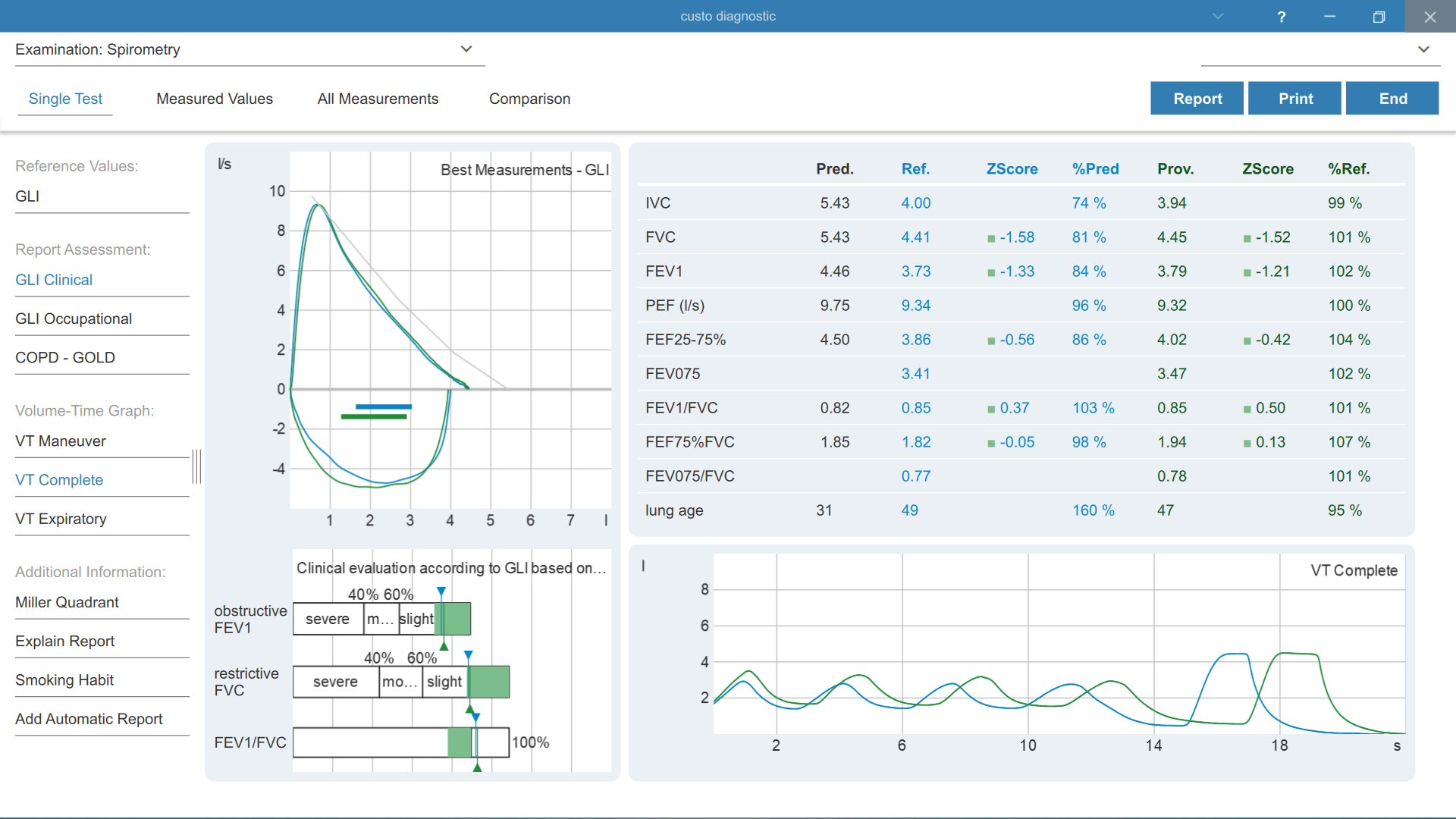Select the Comparison tab
1456x819 pixels.
pyautogui.click(x=529, y=99)
